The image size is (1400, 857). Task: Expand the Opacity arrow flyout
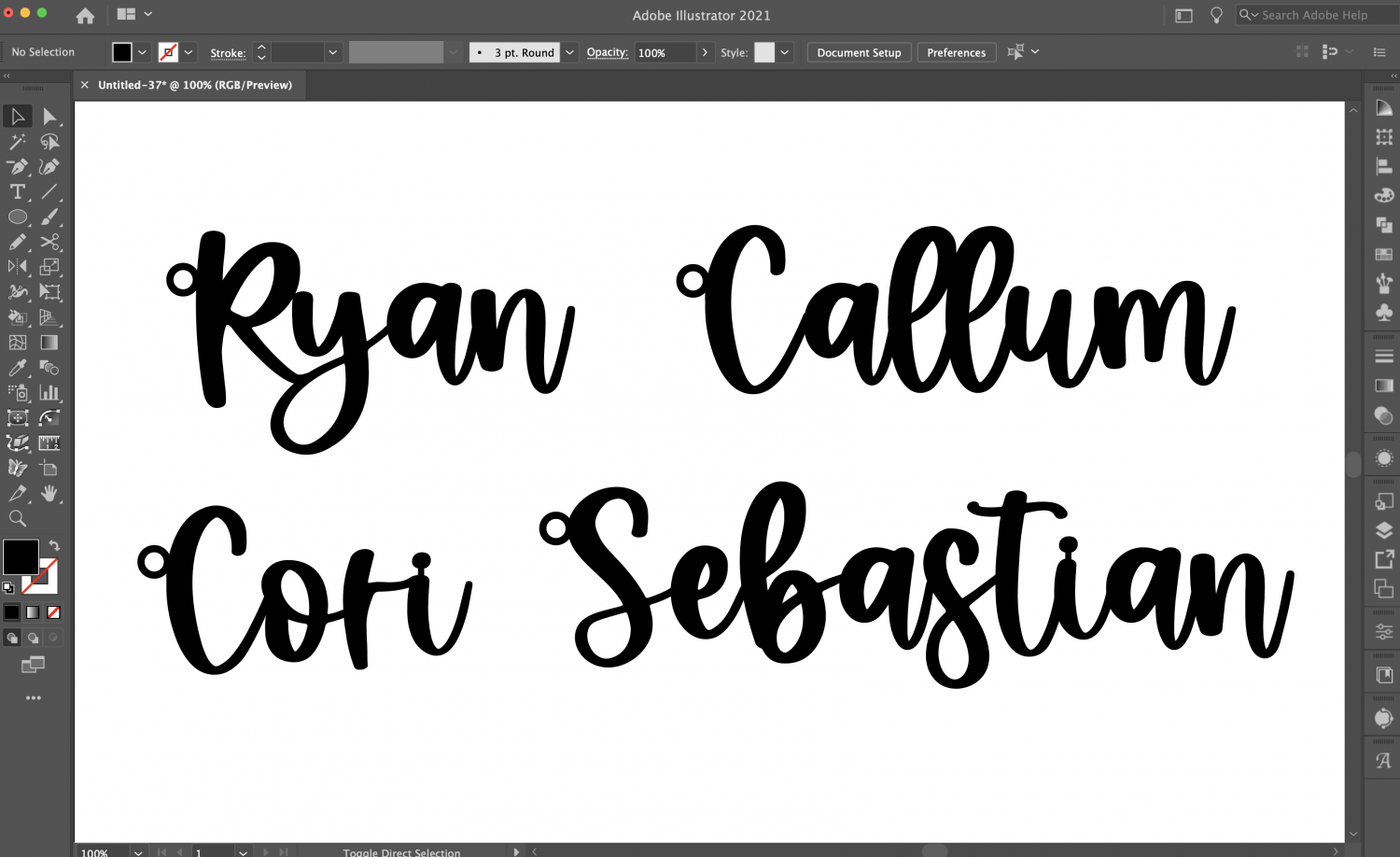(x=705, y=52)
